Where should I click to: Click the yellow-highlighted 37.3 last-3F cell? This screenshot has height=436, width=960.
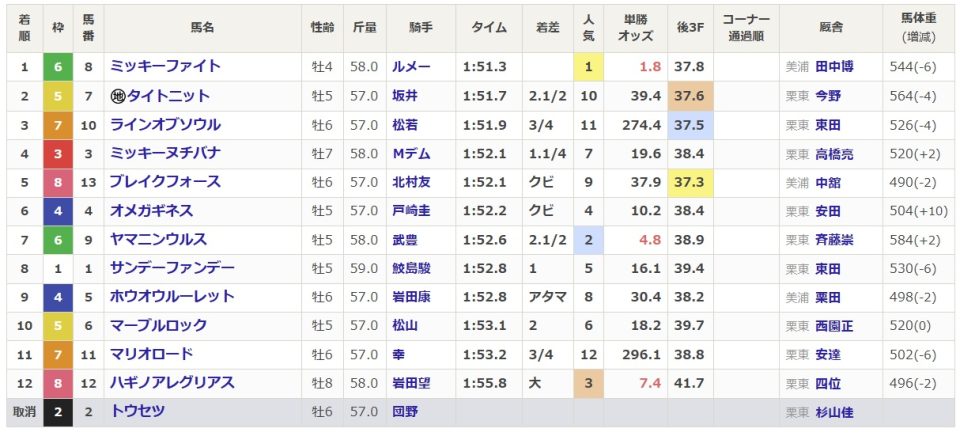coord(690,182)
